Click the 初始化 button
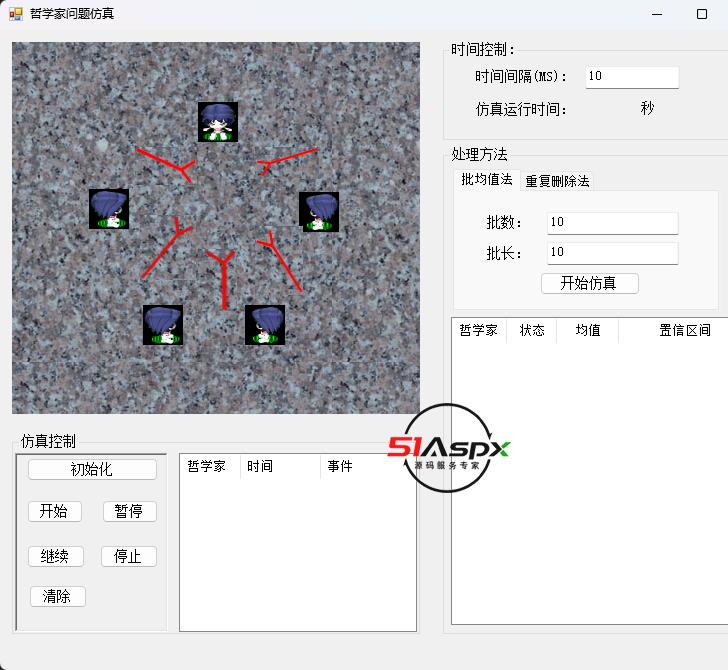728x670 pixels. point(92,469)
